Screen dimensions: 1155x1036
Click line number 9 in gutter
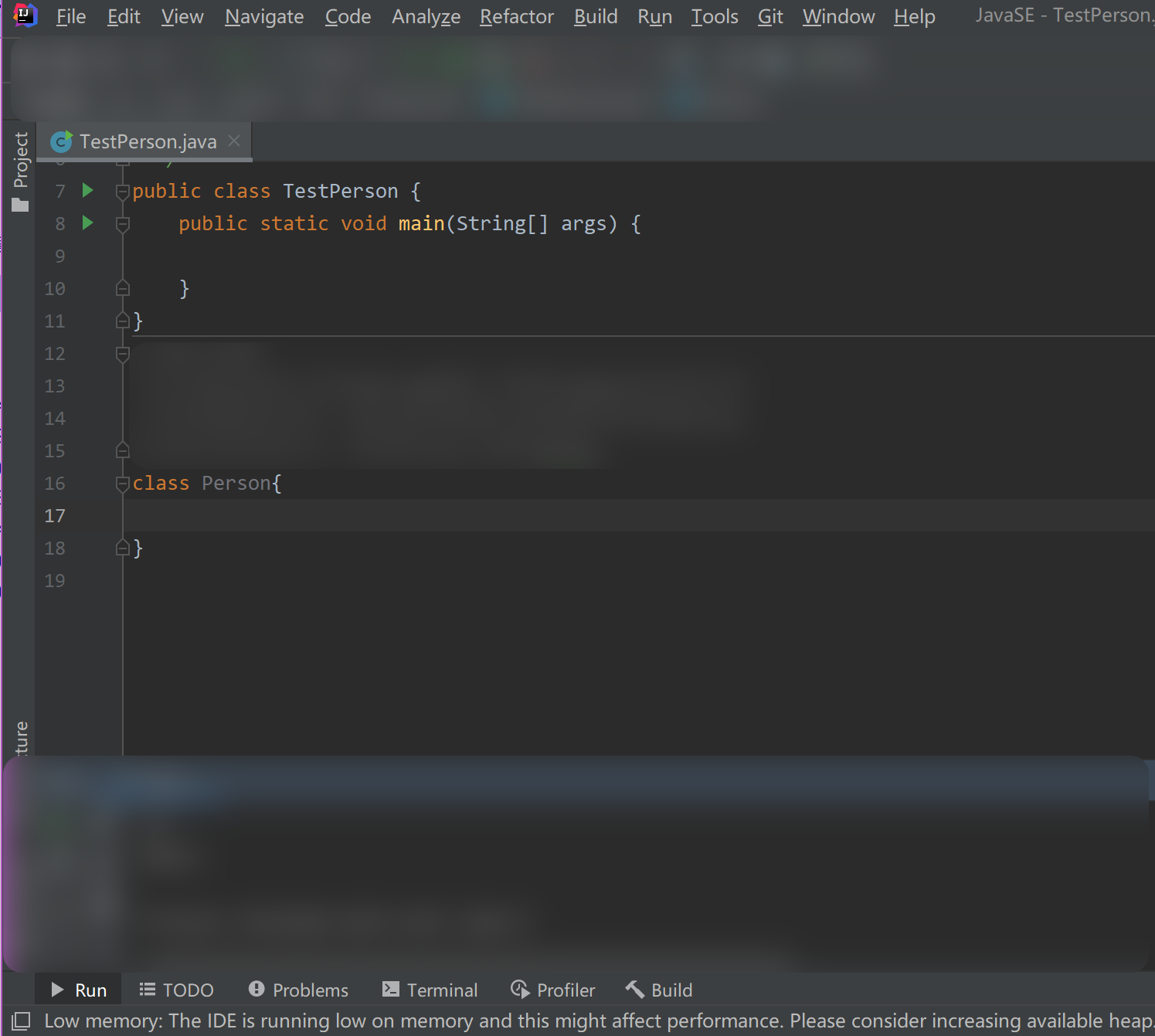click(60, 256)
